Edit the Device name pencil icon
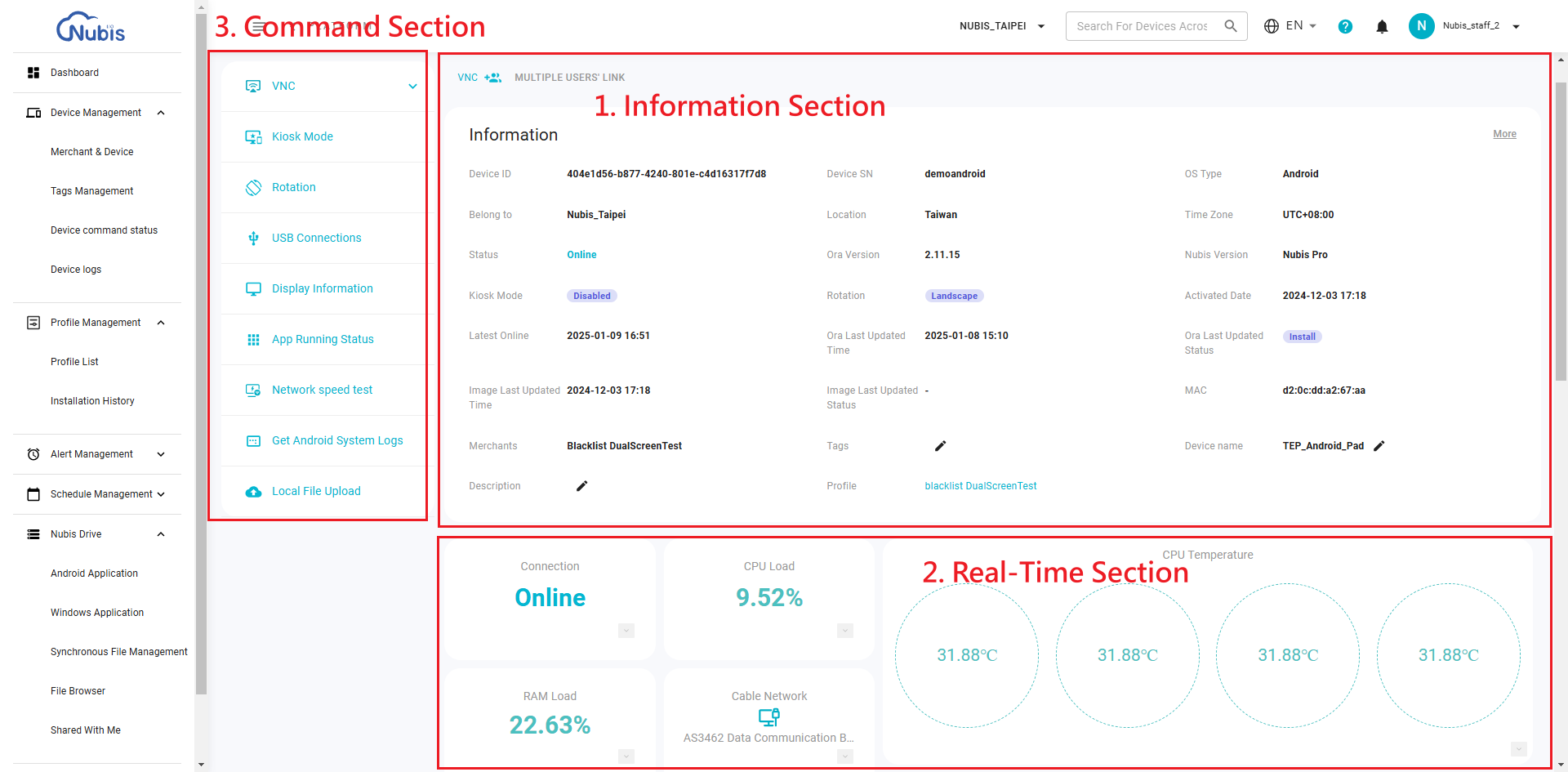The width and height of the screenshot is (1568, 772). pyautogui.click(x=1379, y=446)
